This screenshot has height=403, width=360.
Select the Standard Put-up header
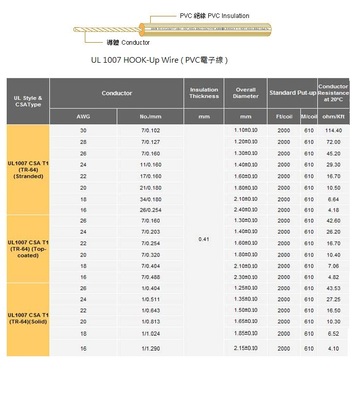point(292,93)
